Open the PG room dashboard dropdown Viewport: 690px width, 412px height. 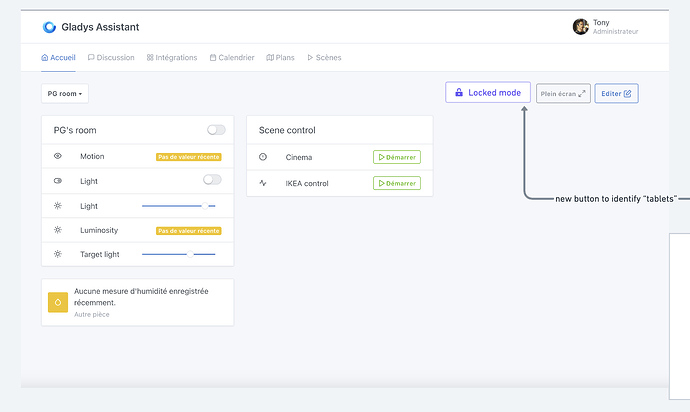(x=65, y=93)
